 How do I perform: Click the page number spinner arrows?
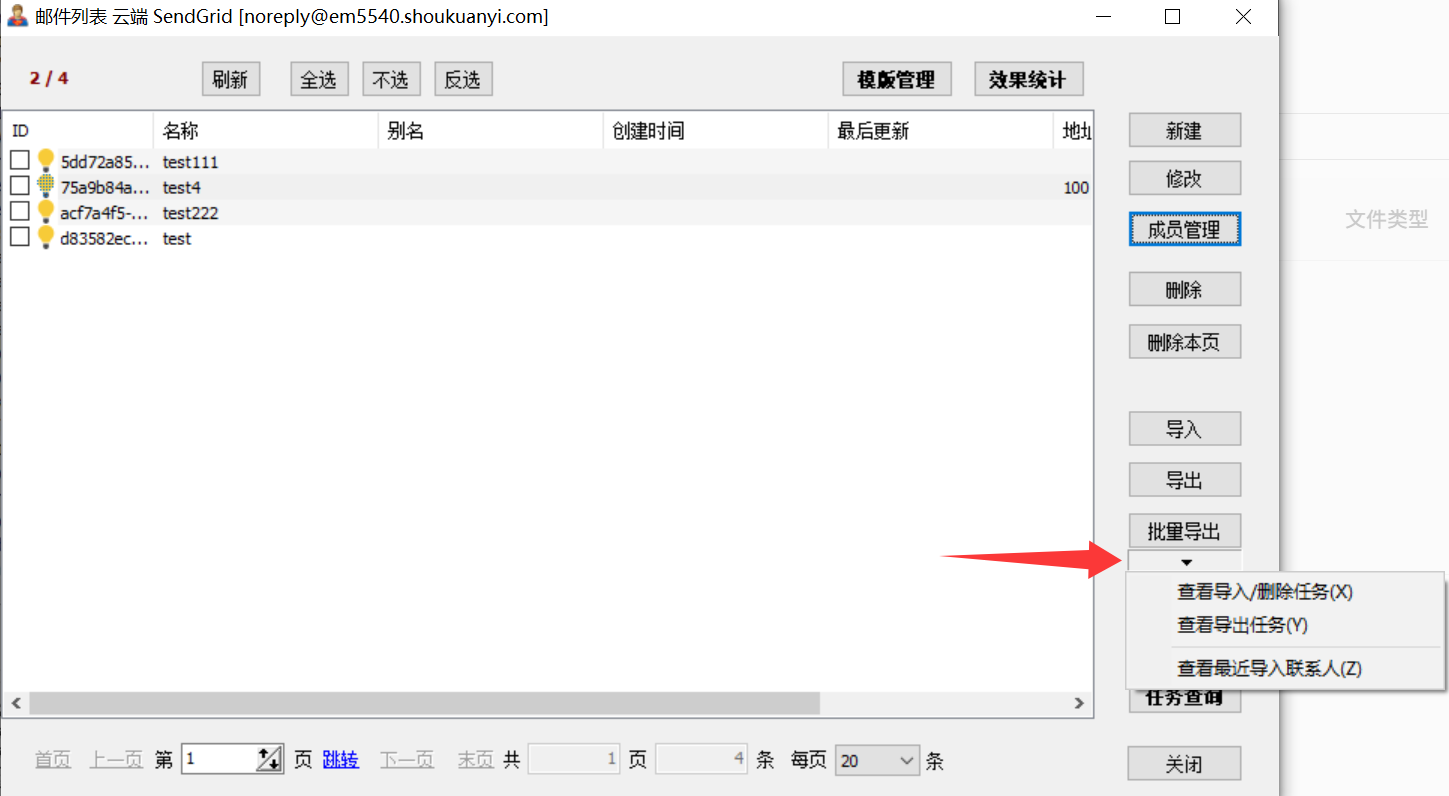coord(269,760)
